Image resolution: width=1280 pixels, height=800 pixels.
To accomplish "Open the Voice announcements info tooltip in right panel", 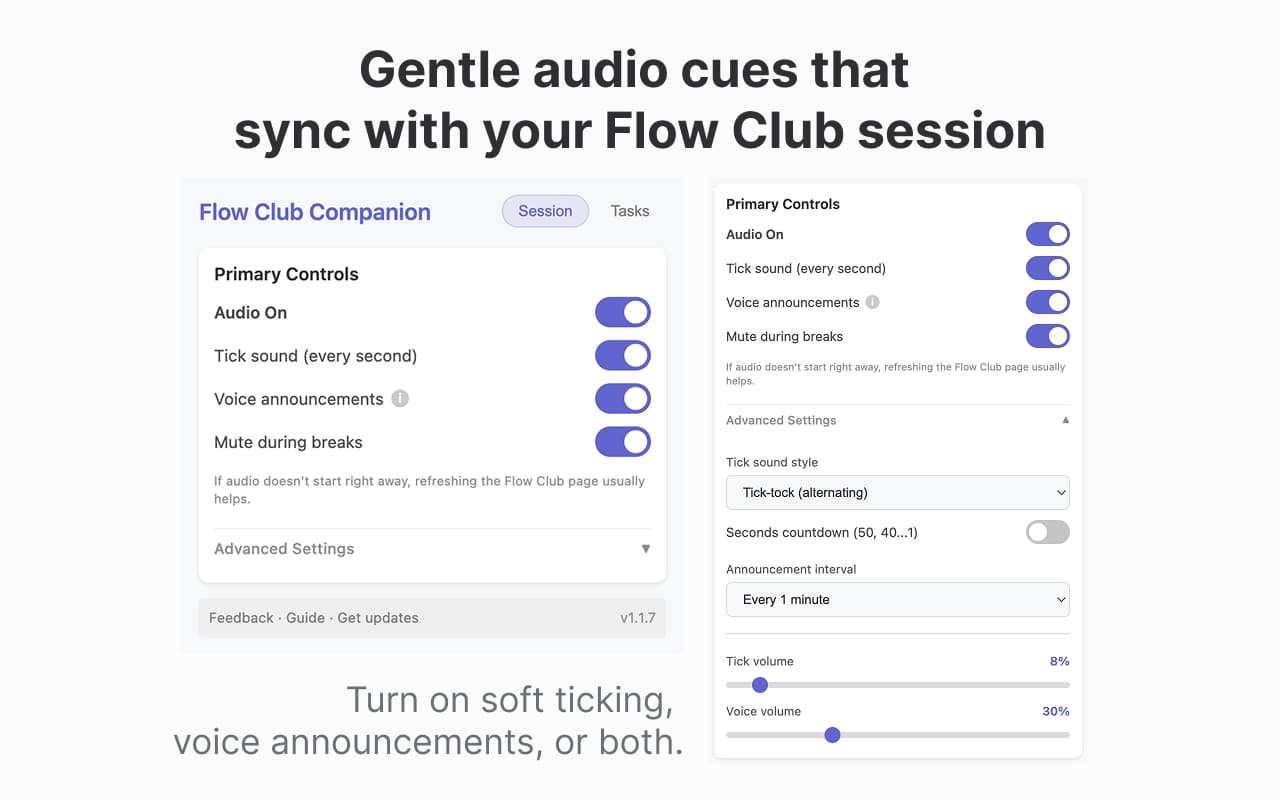I will (x=873, y=302).
